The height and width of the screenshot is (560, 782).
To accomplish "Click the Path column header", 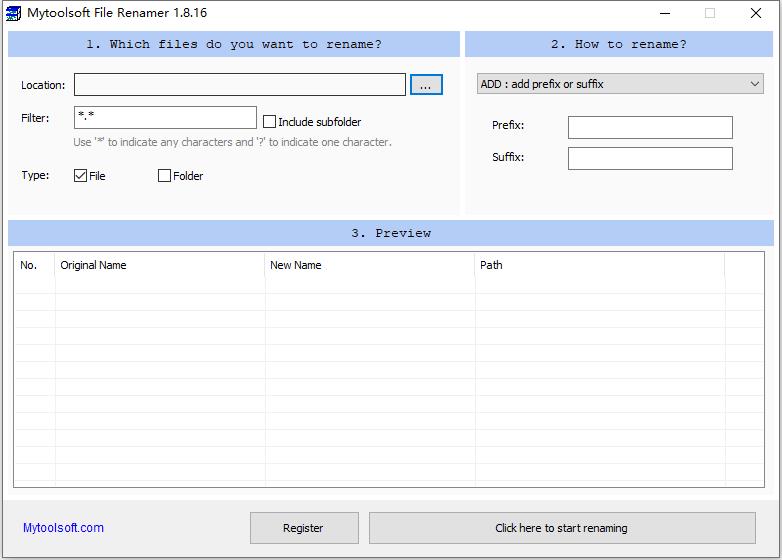I will pos(600,265).
